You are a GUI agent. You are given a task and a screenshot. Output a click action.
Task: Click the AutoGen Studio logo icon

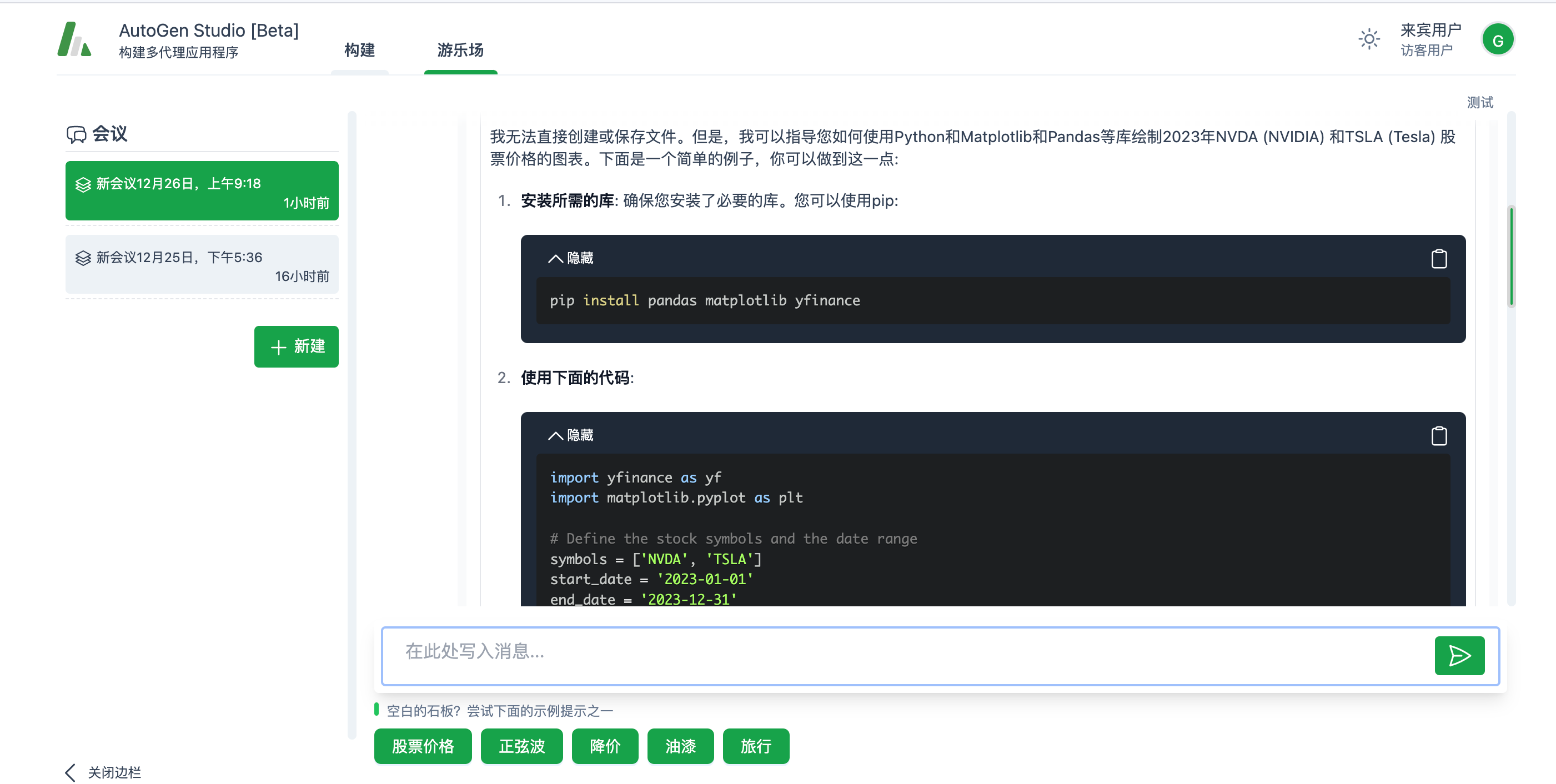(74, 39)
